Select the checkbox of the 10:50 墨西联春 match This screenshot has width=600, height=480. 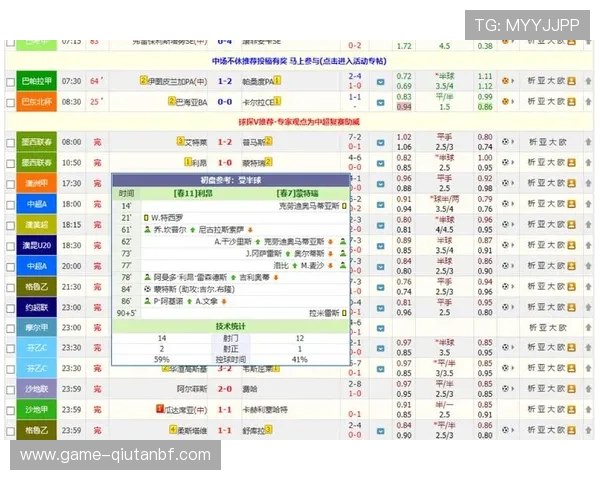coord(10,164)
